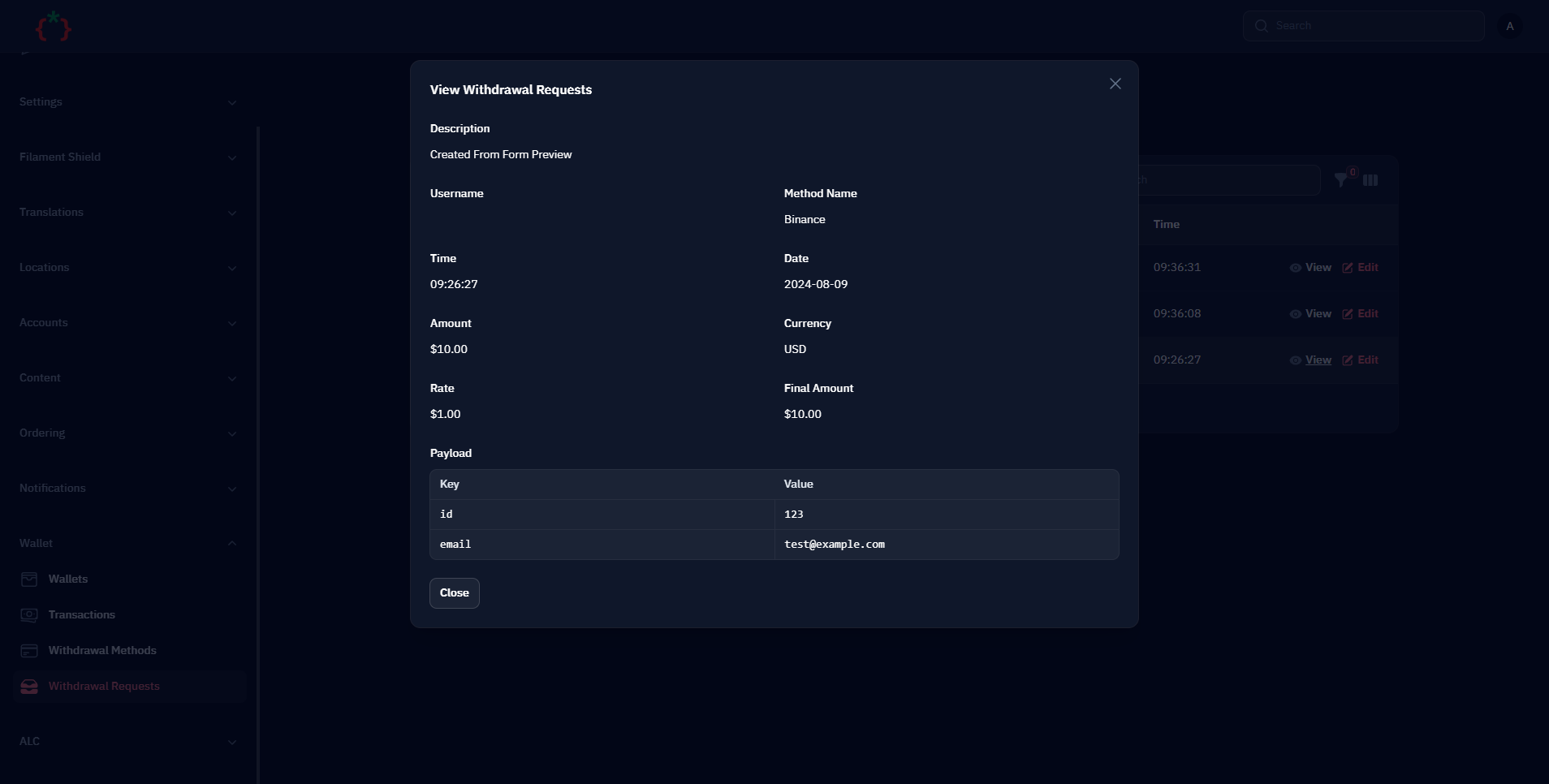This screenshot has width=1549, height=784.
Task: Open the user avatar menu A
Action: coord(1510,26)
